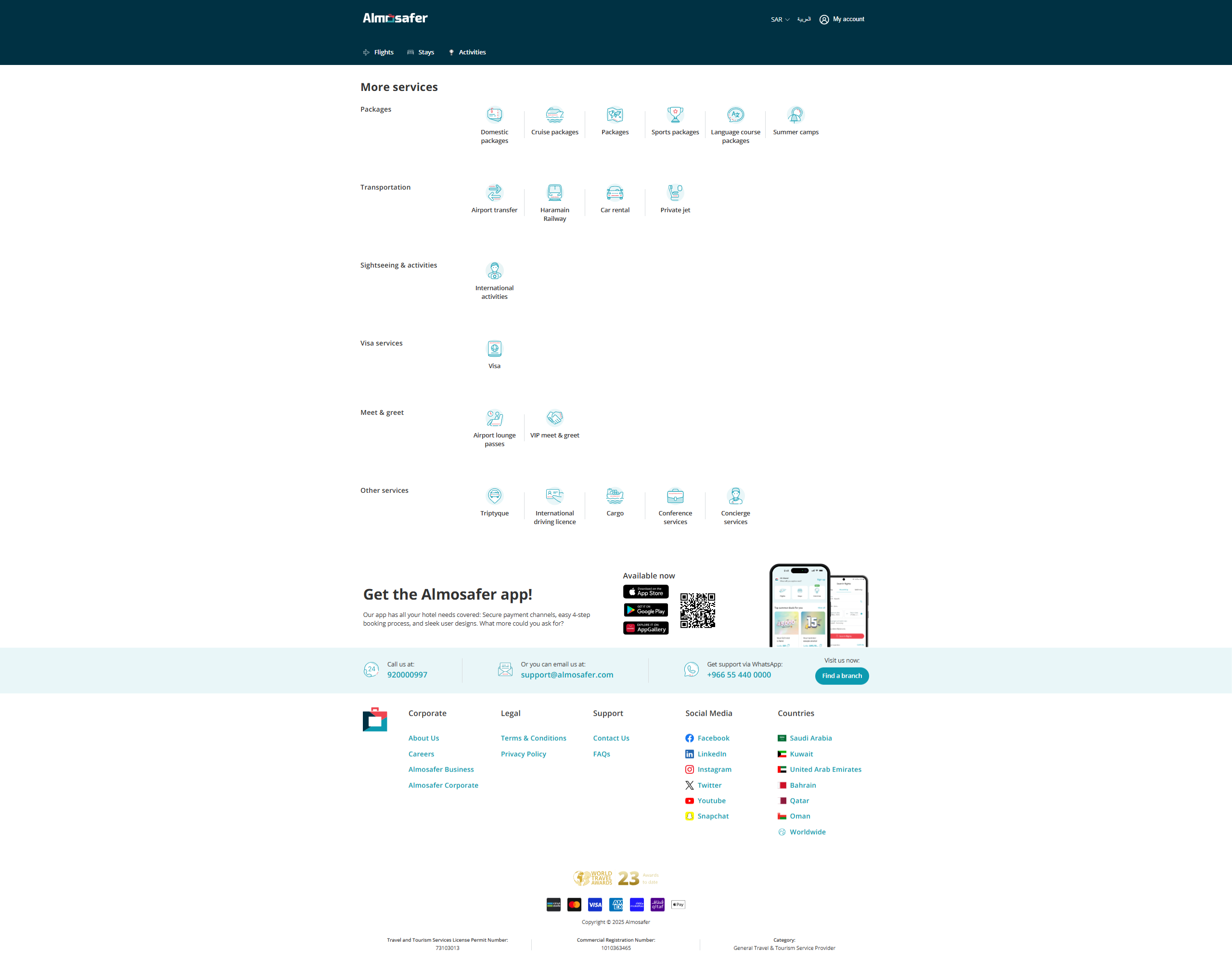The width and height of the screenshot is (1232, 962).
Task: Select the Private jet icon
Action: point(675,193)
